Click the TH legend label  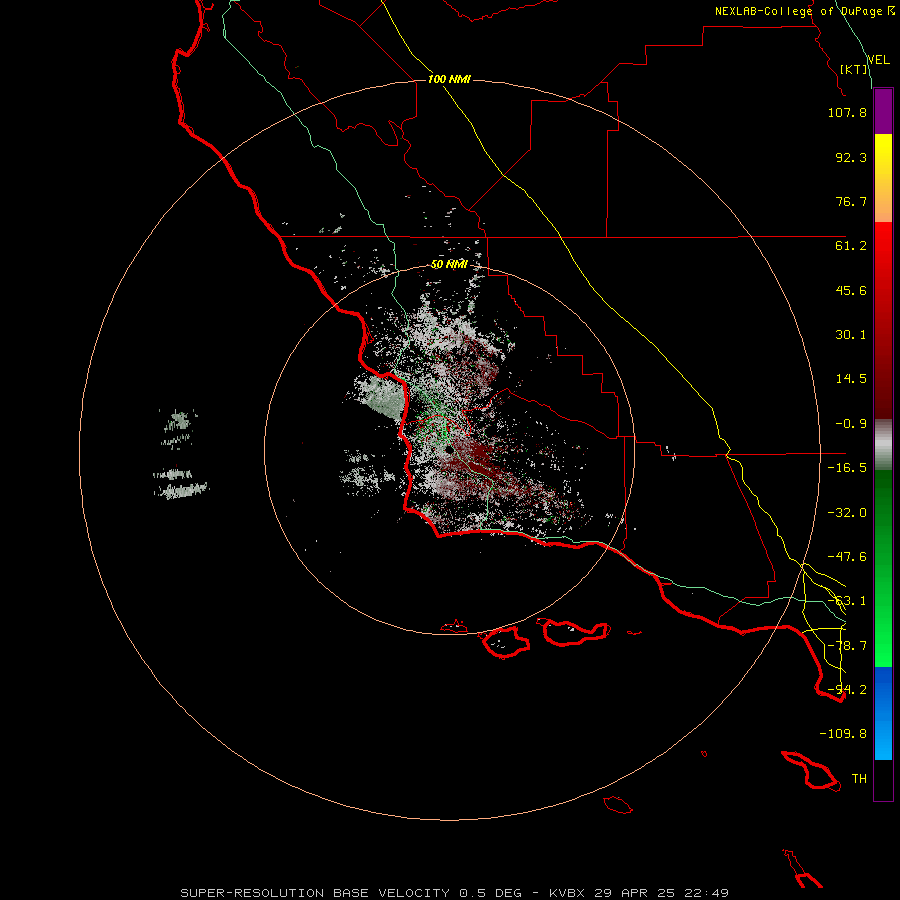pos(859,779)
